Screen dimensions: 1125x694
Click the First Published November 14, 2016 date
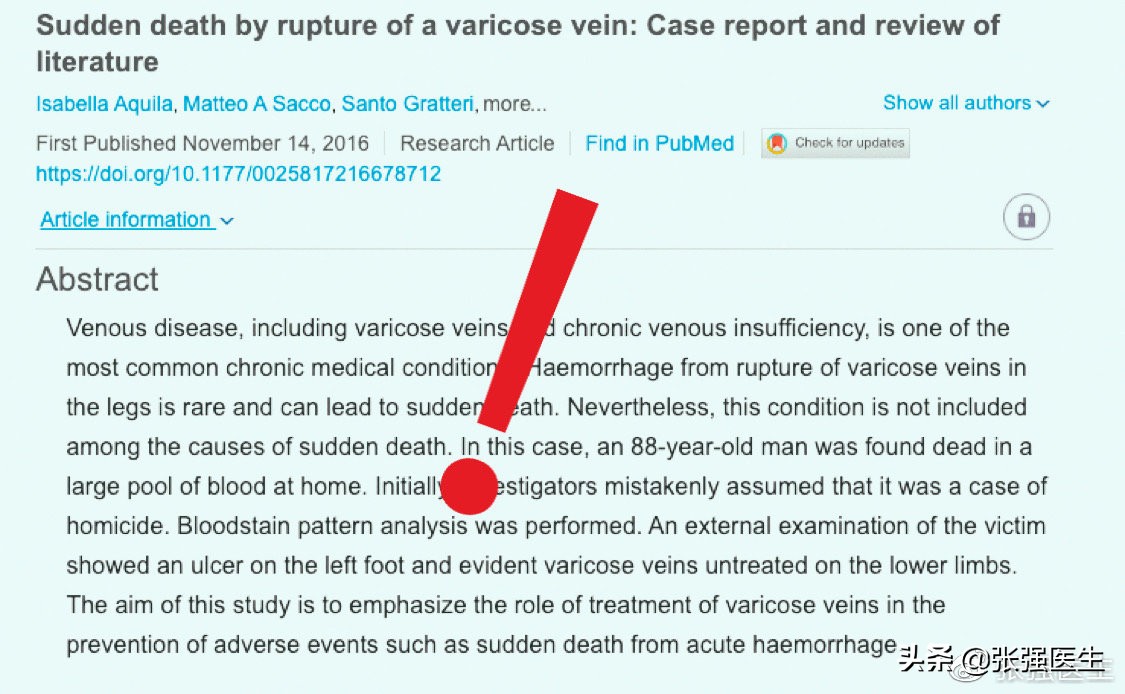(x=202, y=143)
